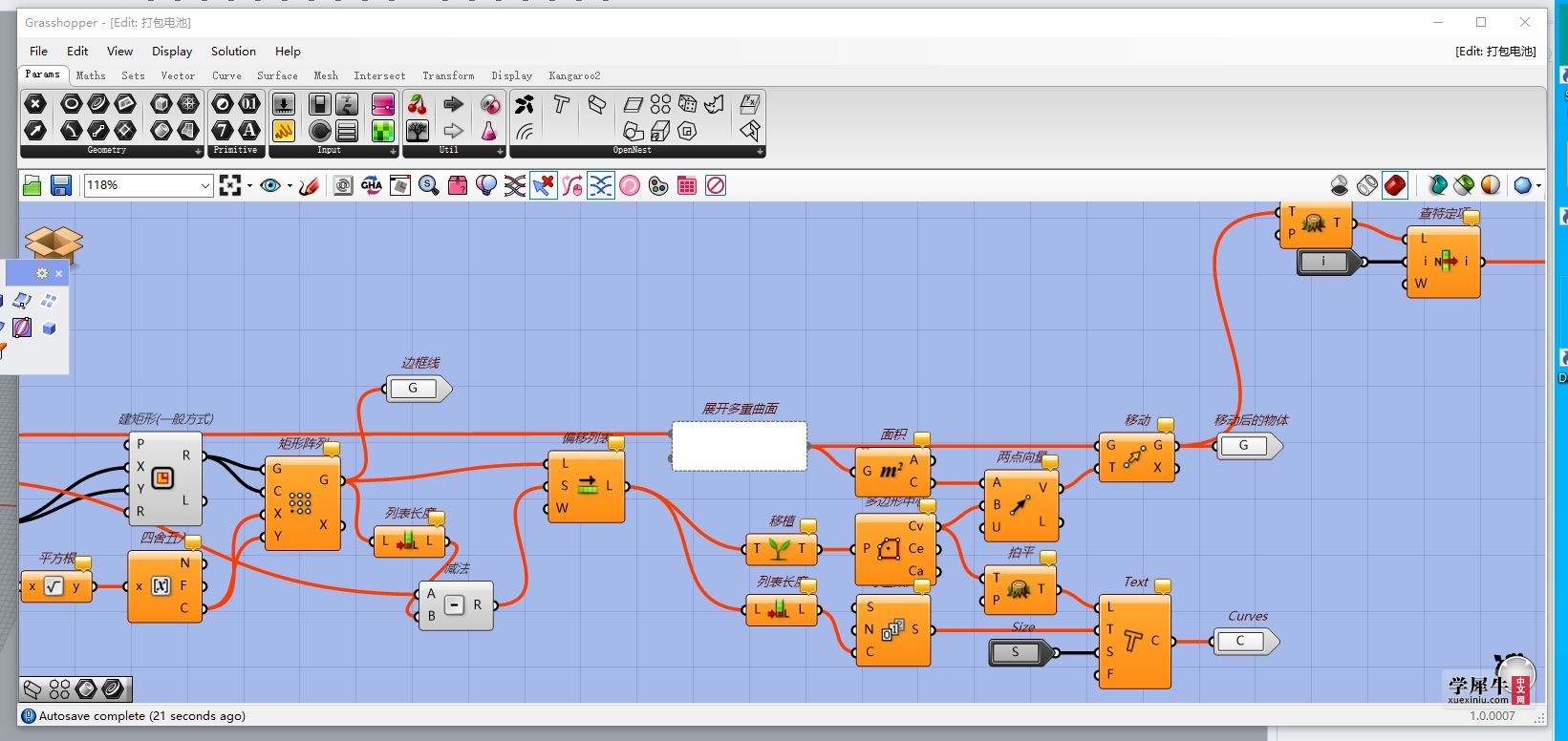
Task: Enable wireframe preview cylinder icon
Action: point(1367,185)
